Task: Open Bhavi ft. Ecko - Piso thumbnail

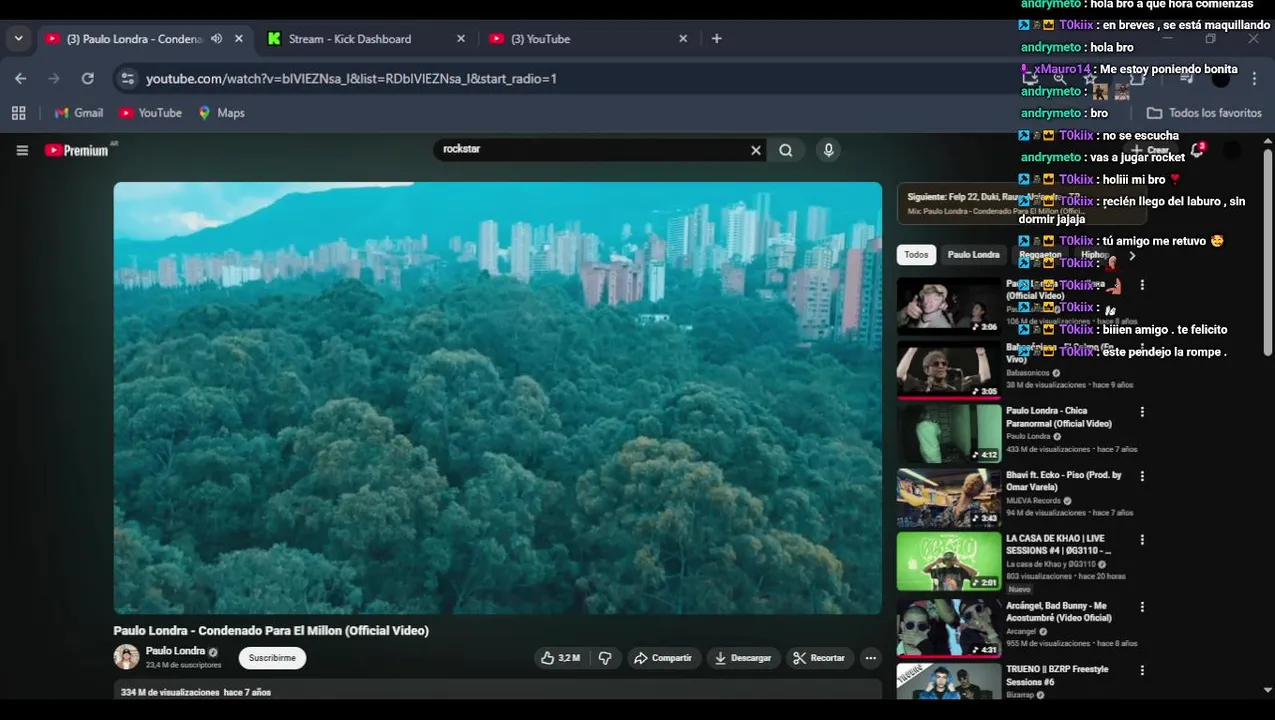Action: (x=948, y=497)
